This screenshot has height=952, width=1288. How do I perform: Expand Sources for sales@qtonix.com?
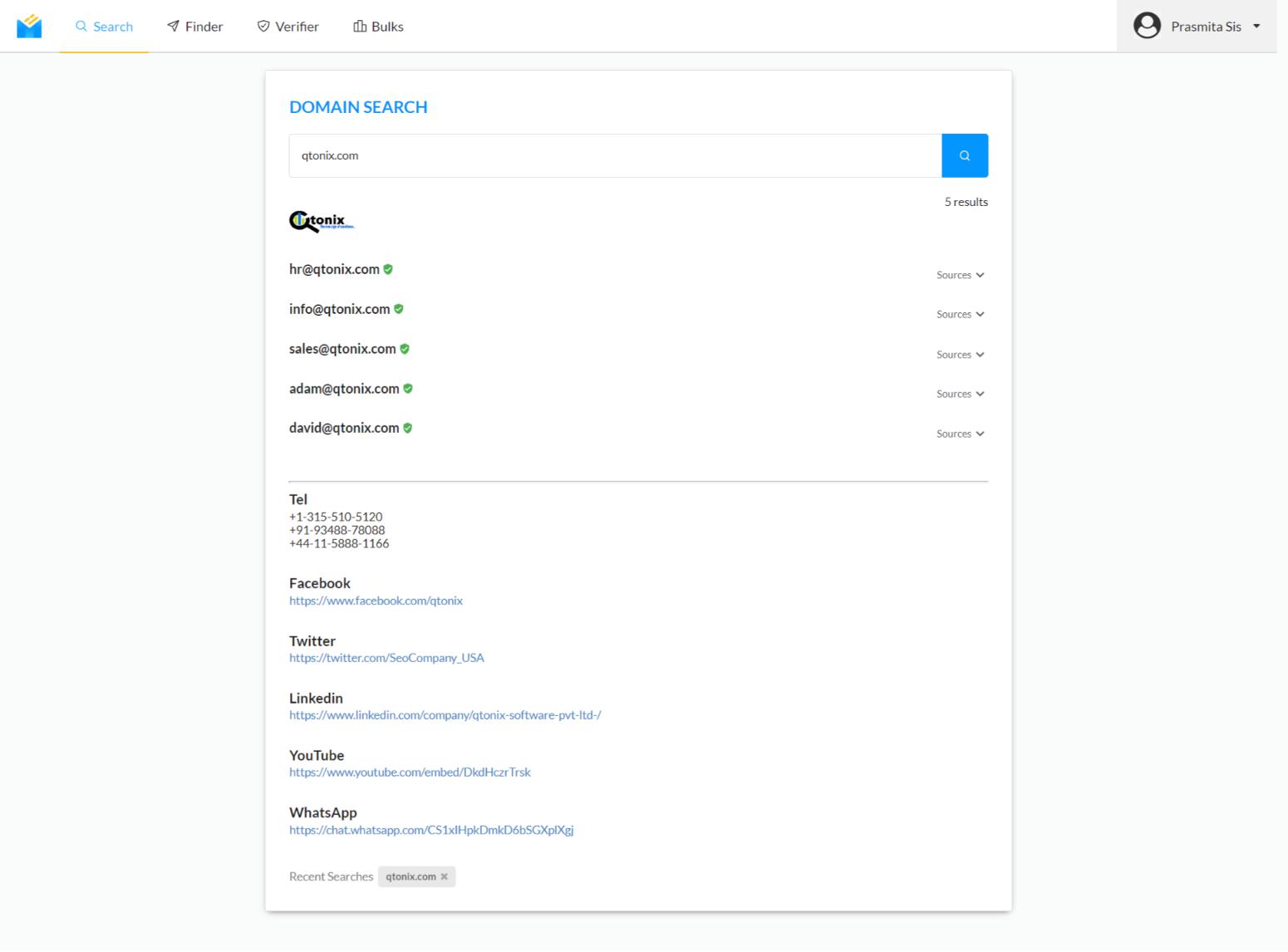point(960,355)
